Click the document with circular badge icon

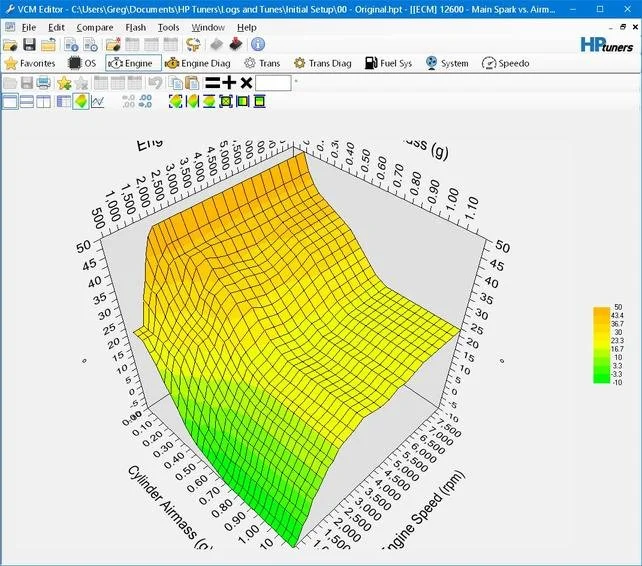click(x=90, y=45)
